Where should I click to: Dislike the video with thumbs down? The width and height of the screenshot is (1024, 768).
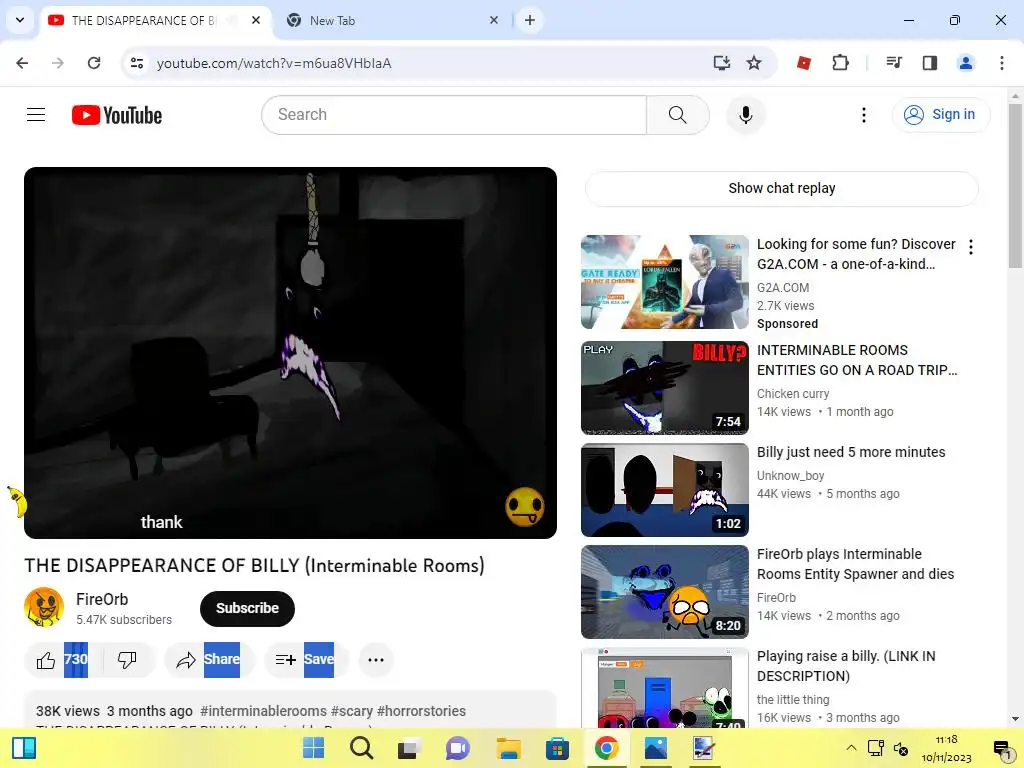[x=127, y=660]
